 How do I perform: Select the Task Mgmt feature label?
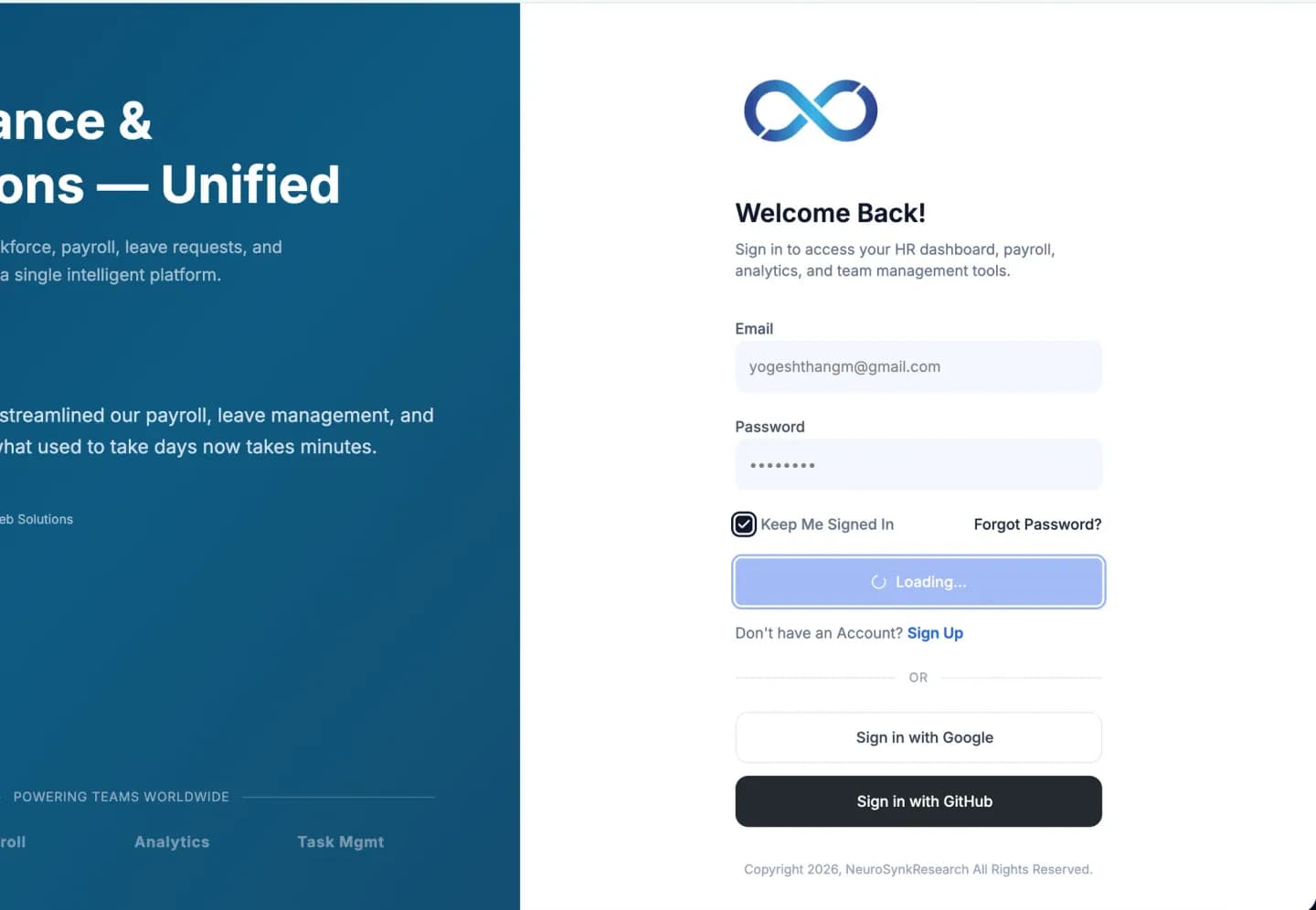tap(341, 842)
